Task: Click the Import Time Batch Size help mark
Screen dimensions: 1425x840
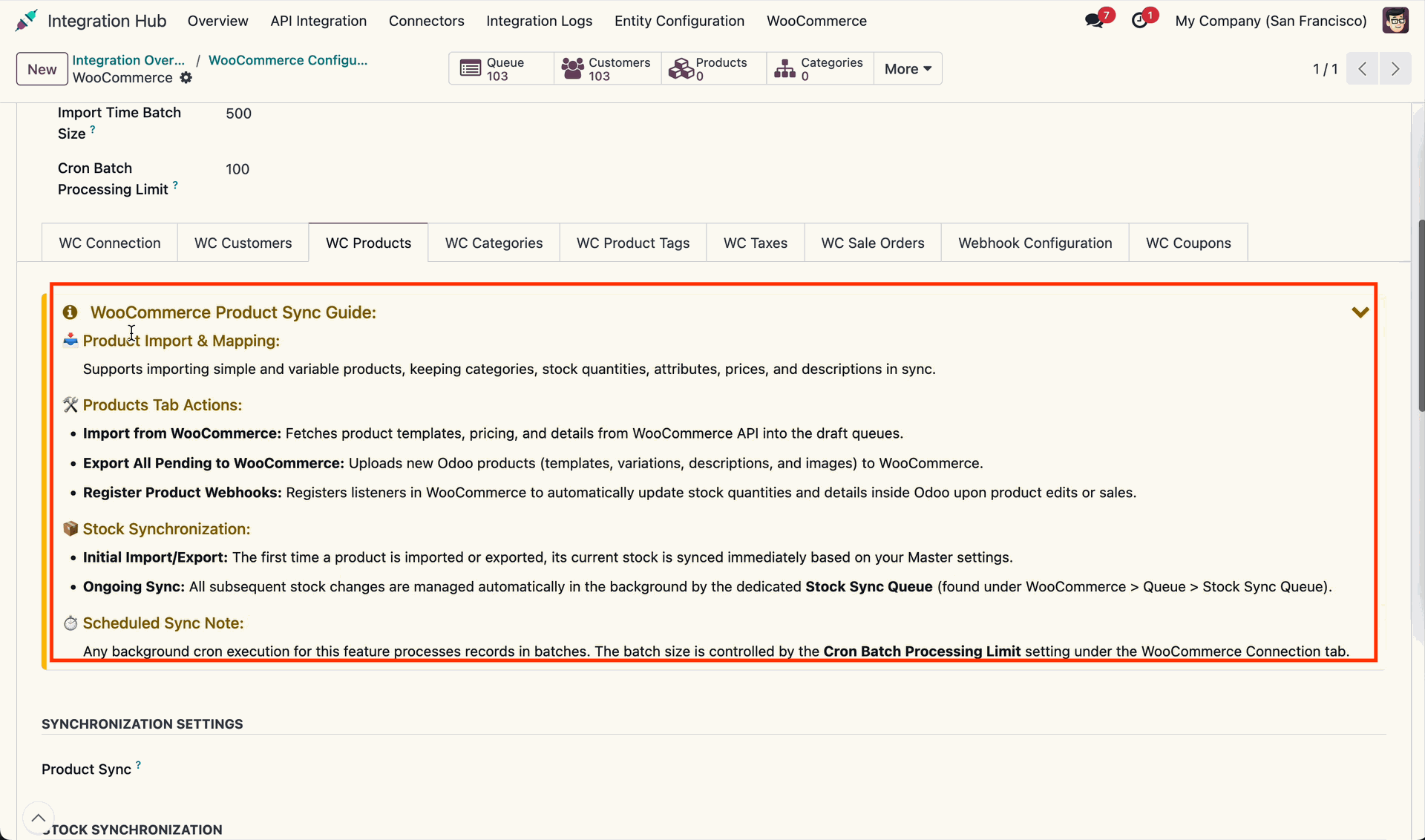Action: pos(93,129)
